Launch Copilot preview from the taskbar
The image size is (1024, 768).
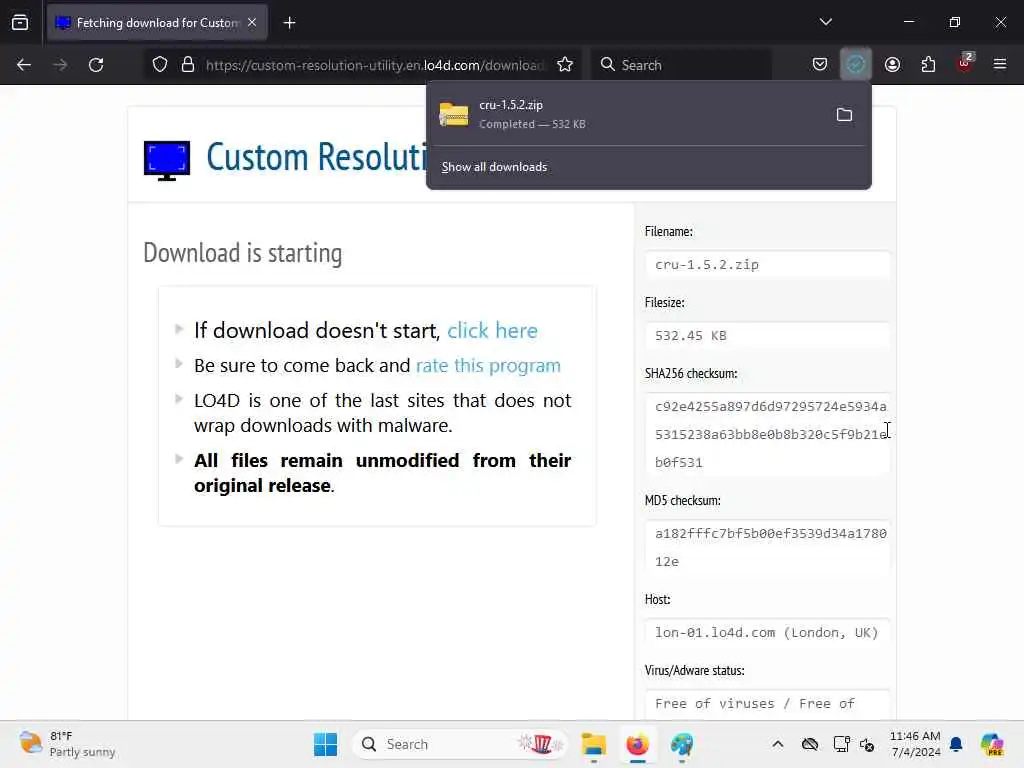click(992, 744)
